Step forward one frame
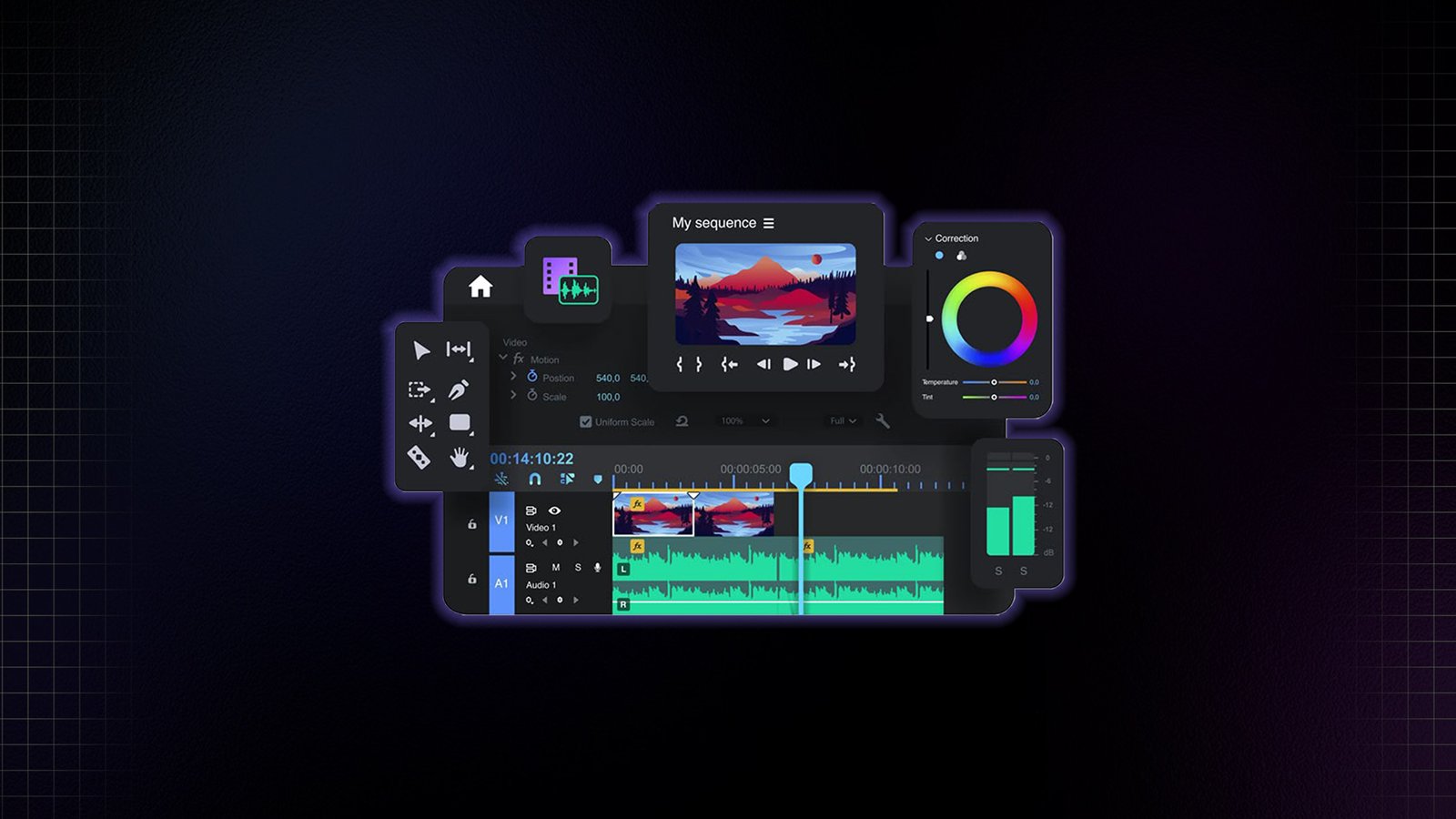This screenshot has height=819, width=1456. pyautogui.click(x=814, y=364)
